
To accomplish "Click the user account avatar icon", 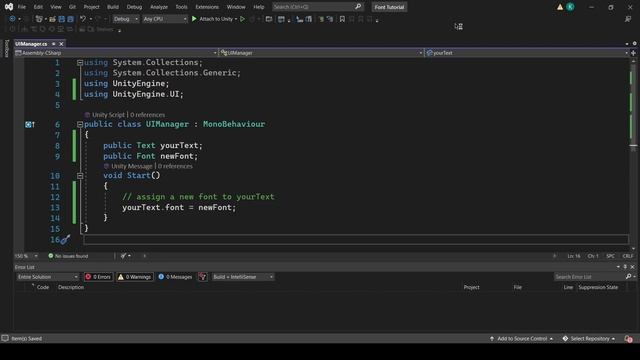I will (570, 7).
